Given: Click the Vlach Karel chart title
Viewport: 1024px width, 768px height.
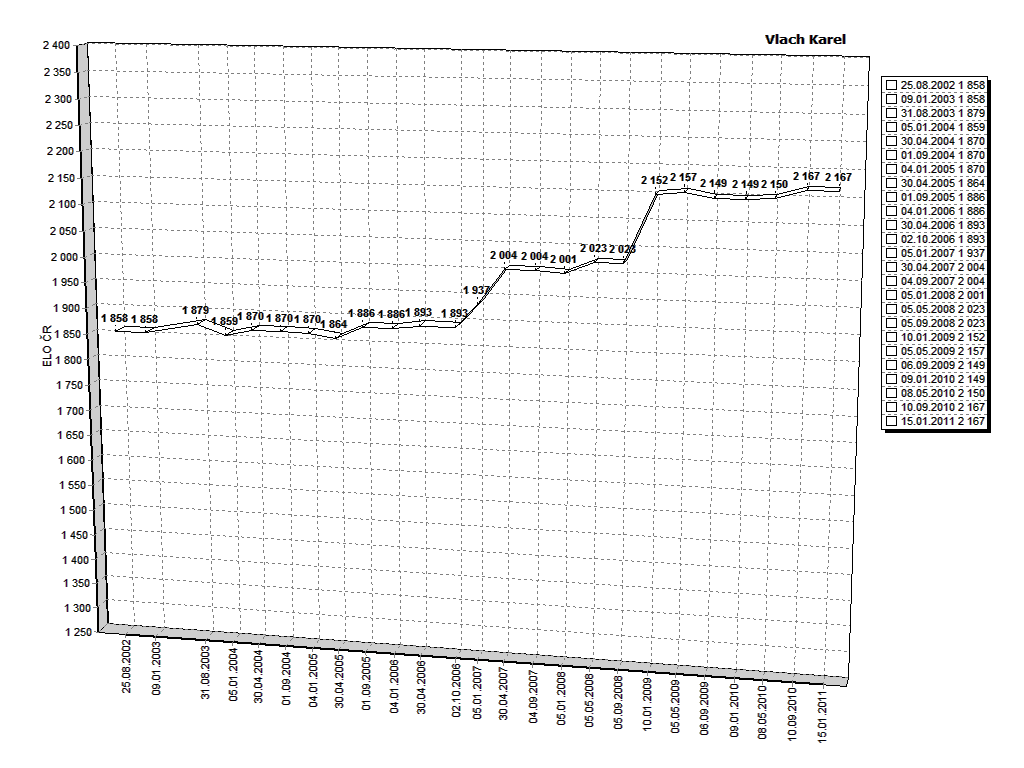Looking at the screenshot, I should pyautogui.click(x=805, y=40).
